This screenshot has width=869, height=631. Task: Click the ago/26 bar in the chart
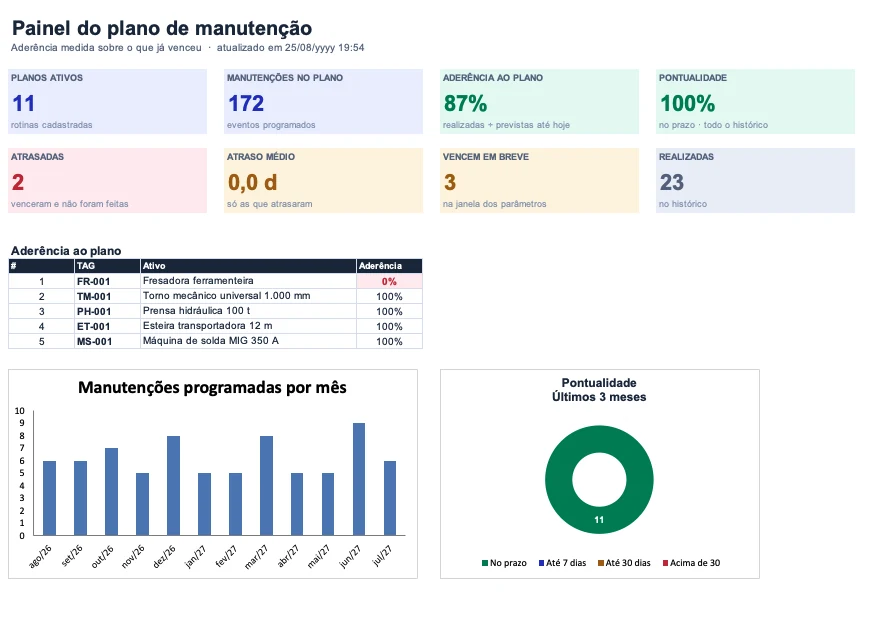coord(49,498)
